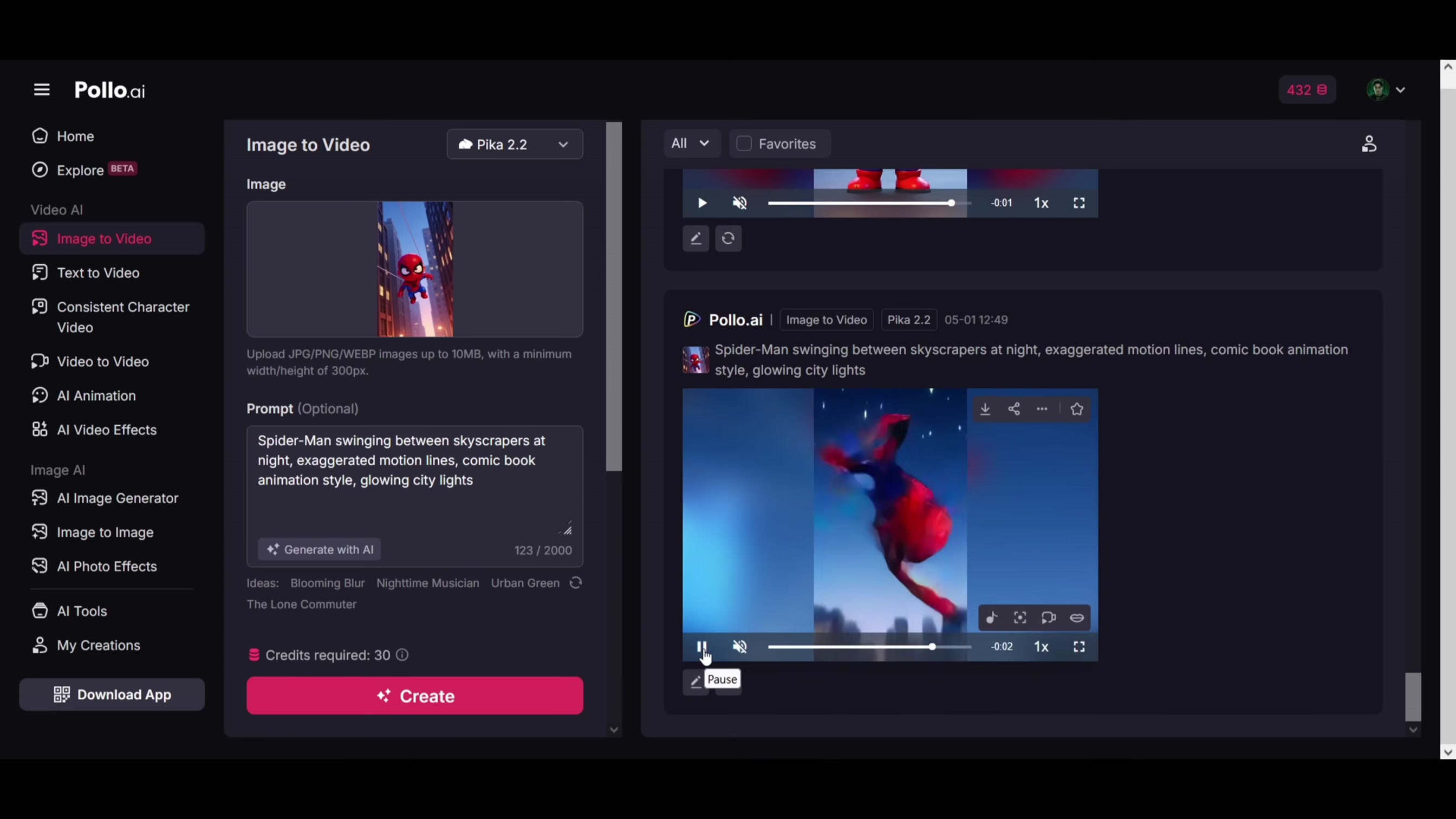The image size is (1456, 819).
Task: Click the upscale frame icon on video
Action: pyautogui.click(x=1020, y=618)
